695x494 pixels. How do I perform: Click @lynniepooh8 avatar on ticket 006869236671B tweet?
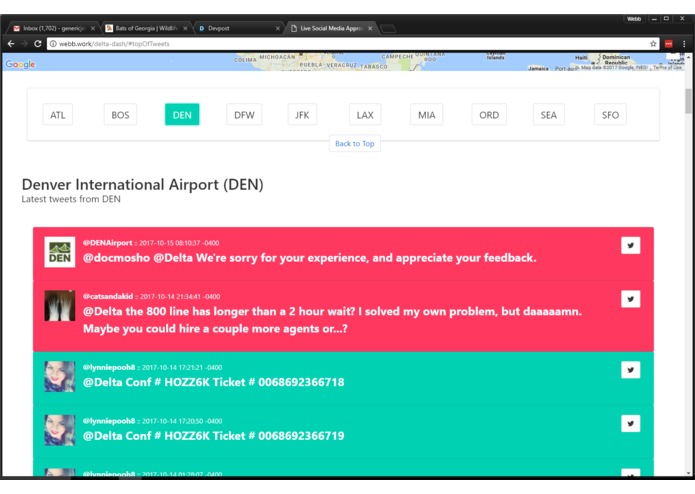click(60, 377)
